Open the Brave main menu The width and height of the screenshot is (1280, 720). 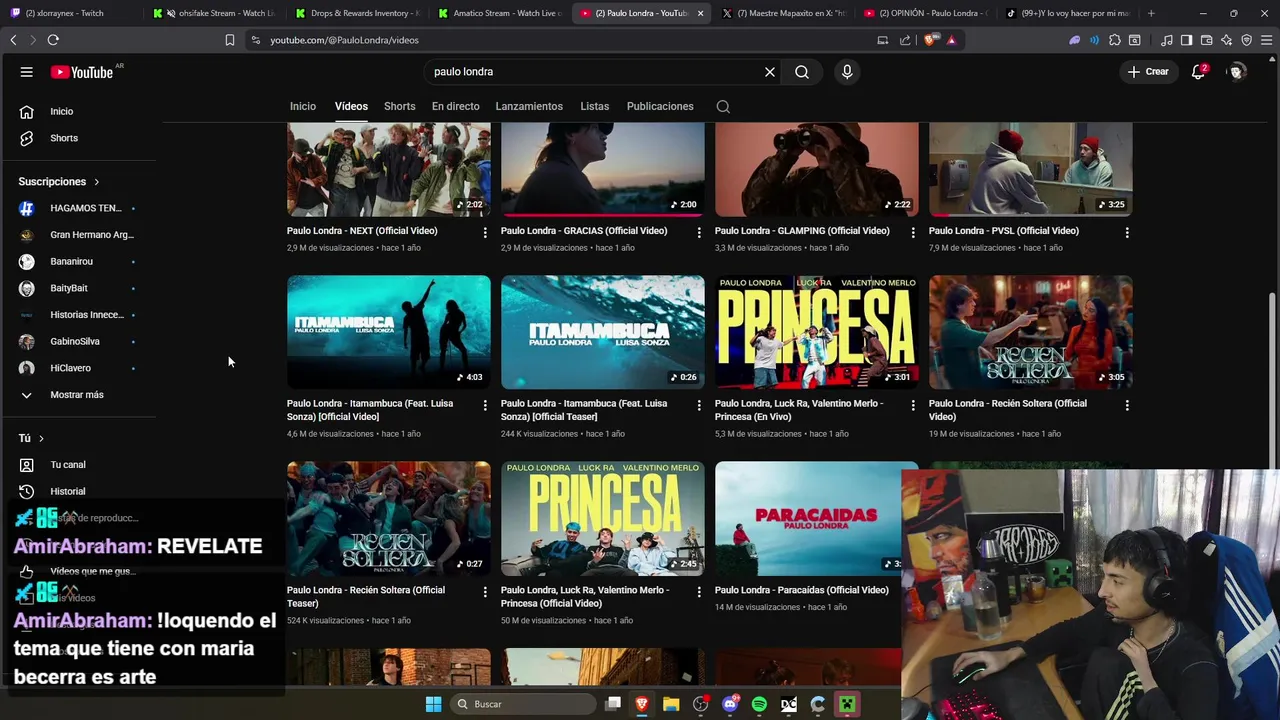[x=1266, y=40]
